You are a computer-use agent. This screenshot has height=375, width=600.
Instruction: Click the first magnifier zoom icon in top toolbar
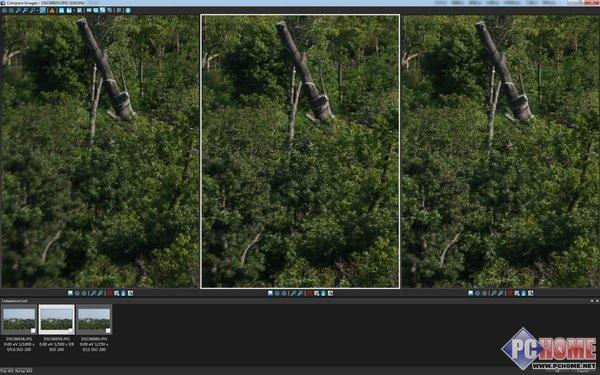(18, 11)
